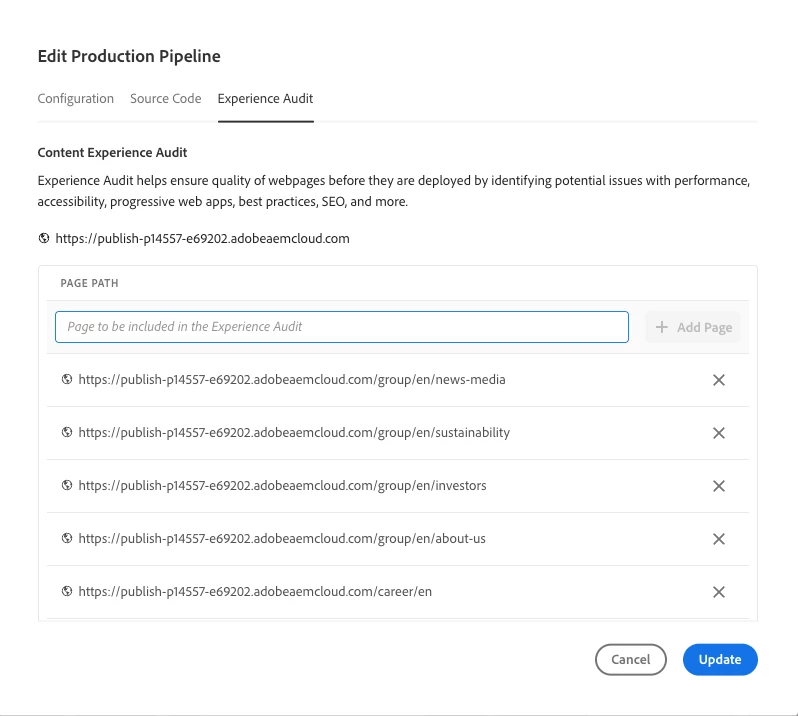Image resolution: width=798 pixels, height=716 pixels.
Task: Click globe icon next to publish base URL
Action: click(x=44, y=239)
